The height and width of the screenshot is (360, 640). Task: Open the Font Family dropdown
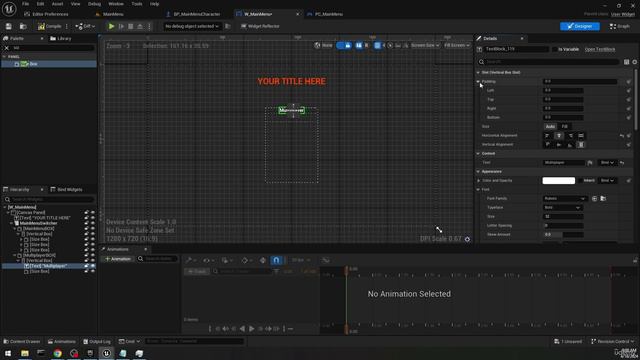pyautogui.click(x=564, y=198)
